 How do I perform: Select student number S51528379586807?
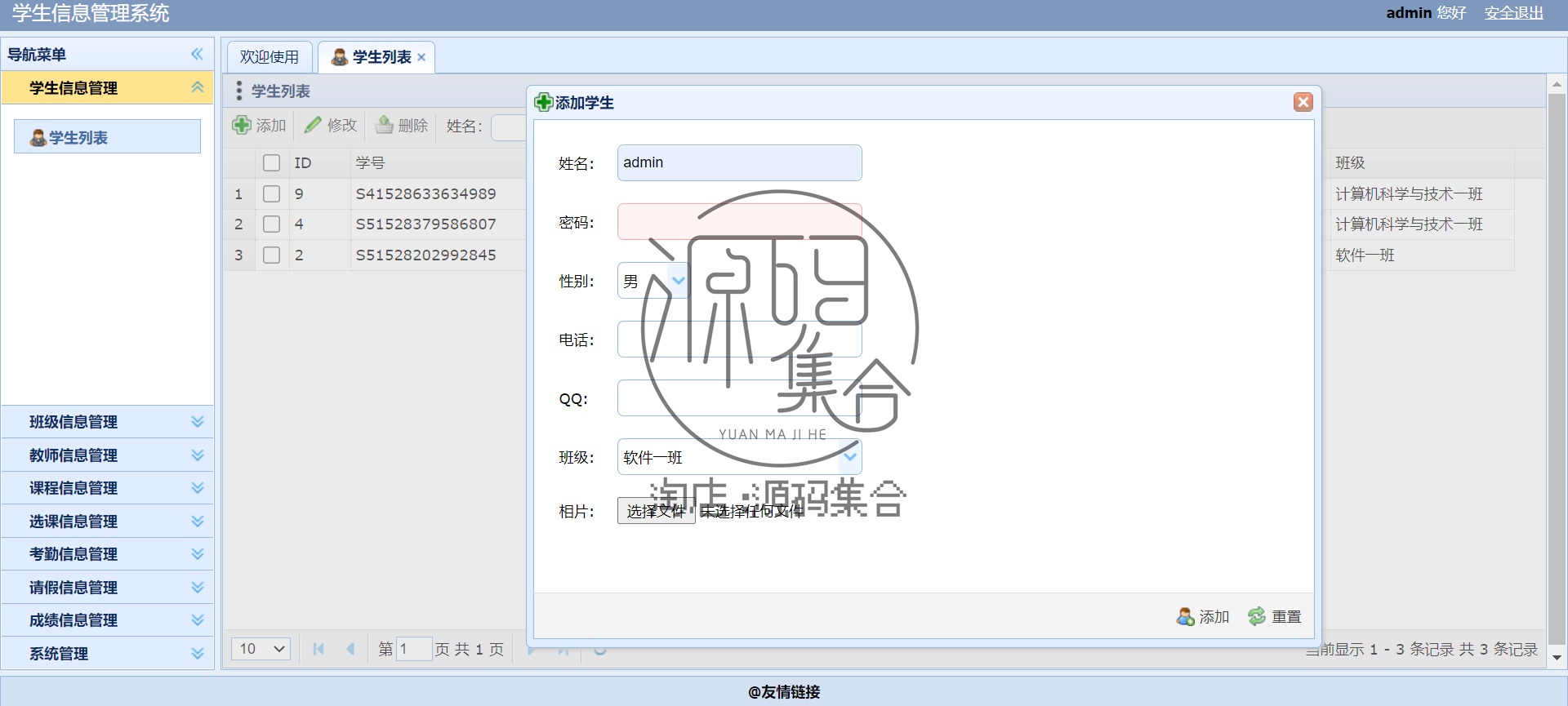click(x=425, y=224)
